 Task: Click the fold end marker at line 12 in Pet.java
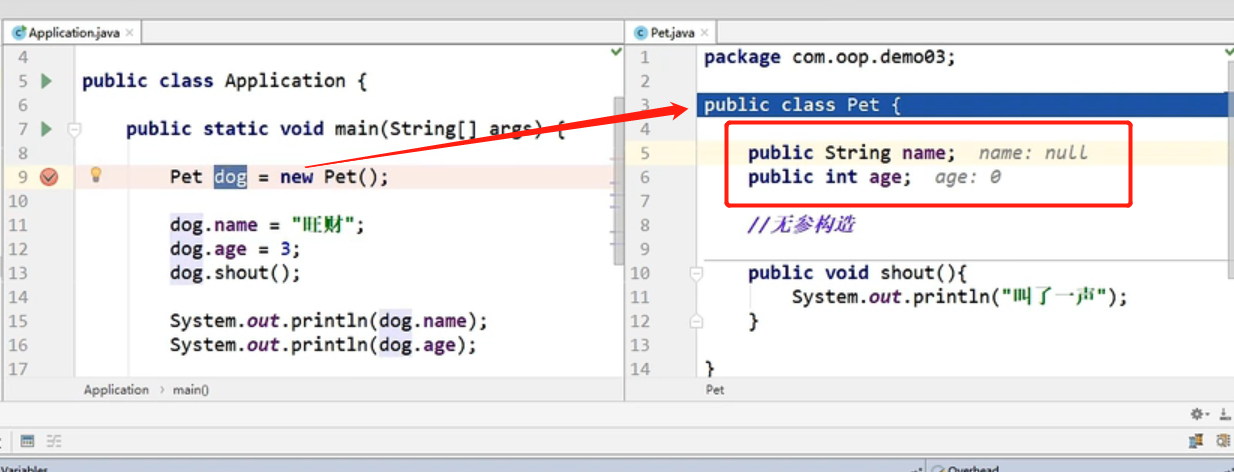pos(697,321)
